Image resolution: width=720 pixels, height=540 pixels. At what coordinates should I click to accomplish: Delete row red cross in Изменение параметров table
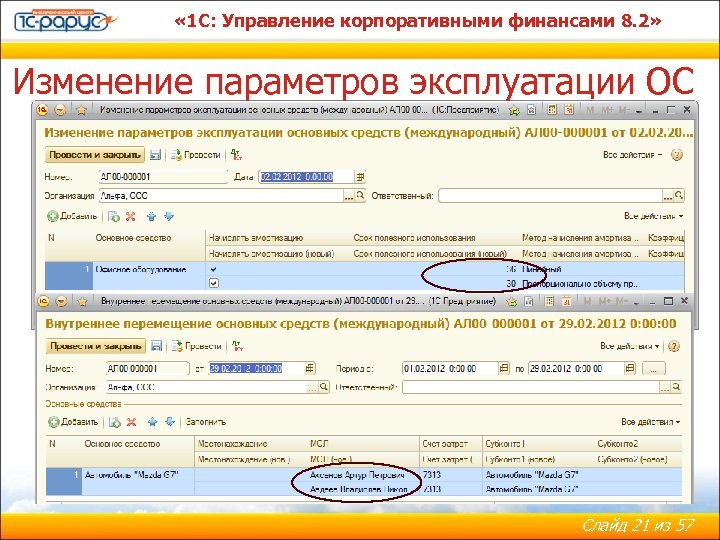point(131,216)
